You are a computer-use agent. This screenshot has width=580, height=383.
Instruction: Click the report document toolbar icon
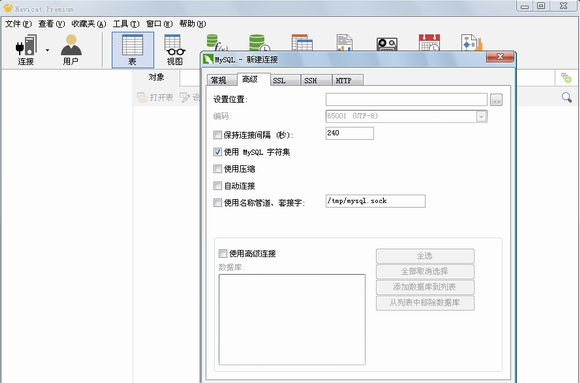[x=344, y=43]
